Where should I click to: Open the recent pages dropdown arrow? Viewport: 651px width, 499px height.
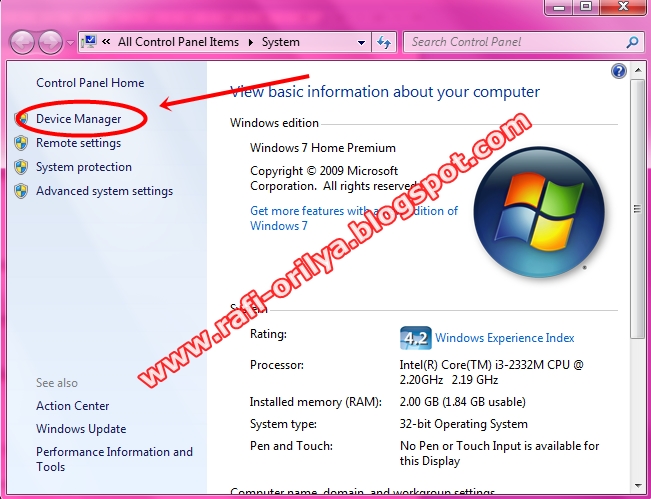click(x=70, y=42)
